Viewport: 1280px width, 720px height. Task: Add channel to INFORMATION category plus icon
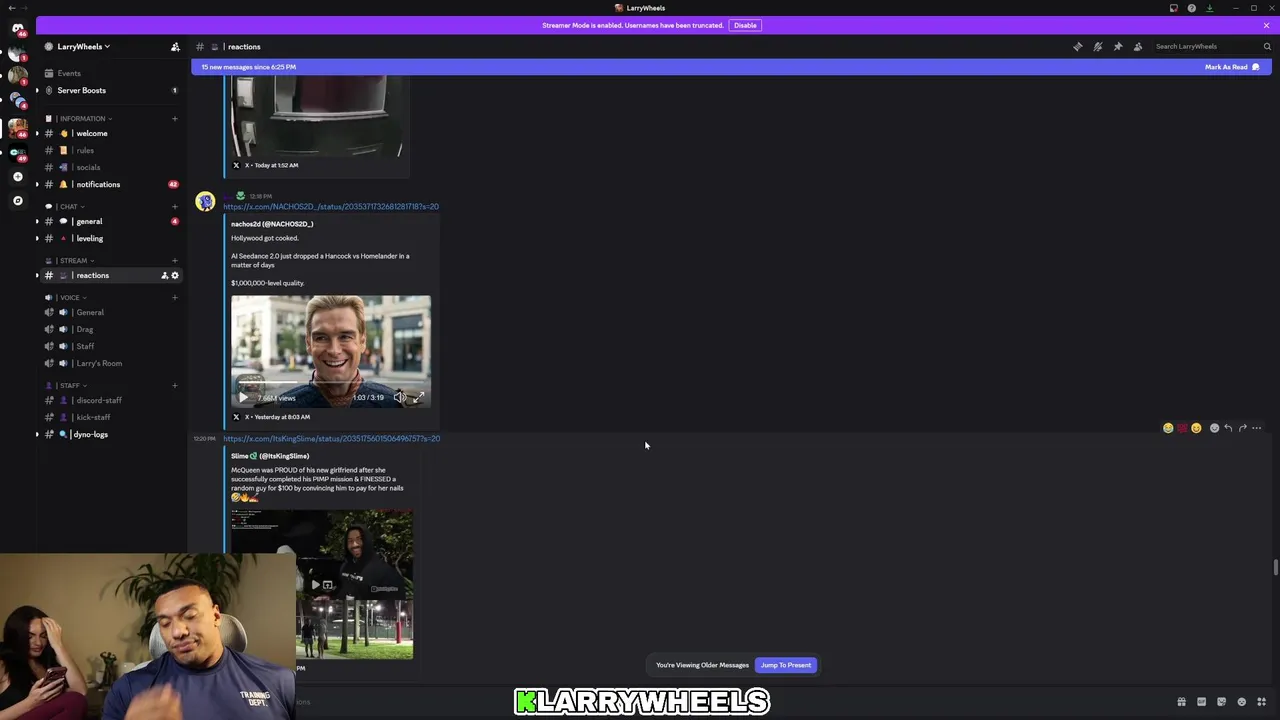pyautogui.click(x=174, y=119)
